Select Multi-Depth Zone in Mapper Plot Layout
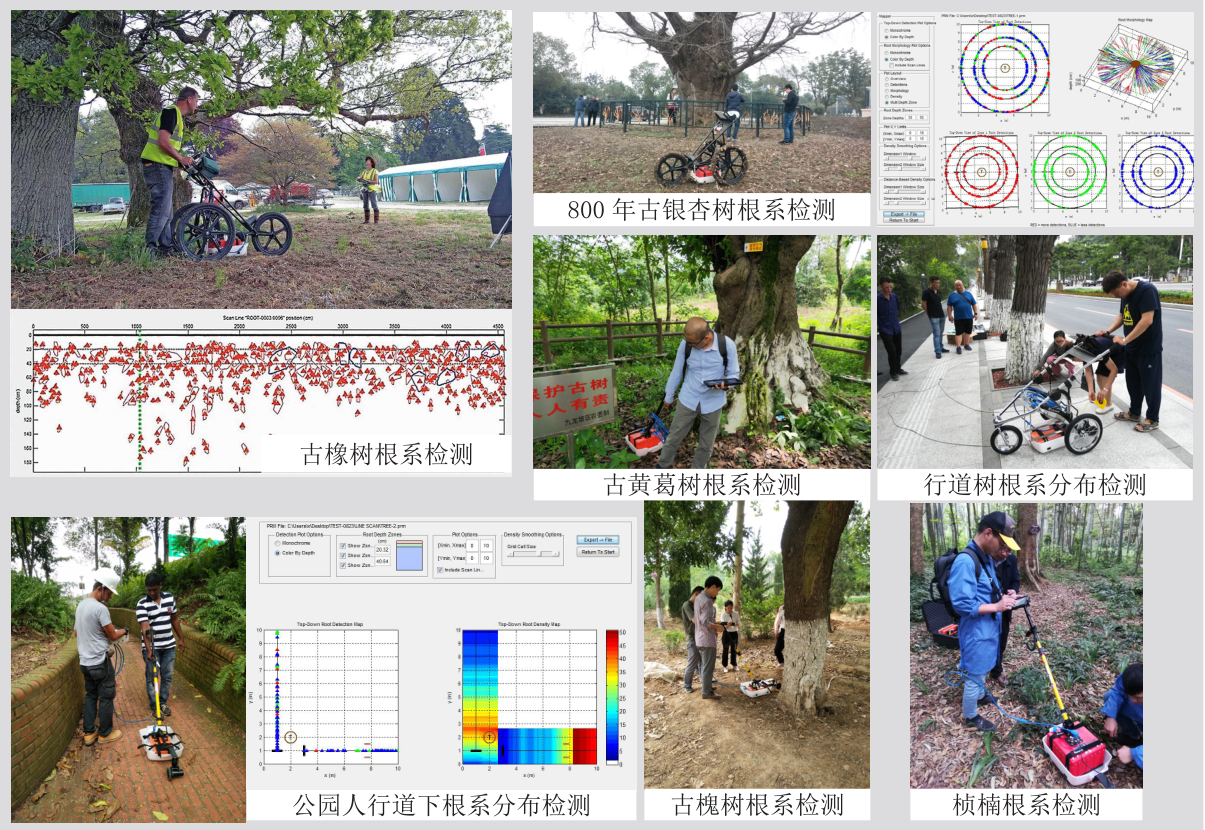 pos(886,103)
